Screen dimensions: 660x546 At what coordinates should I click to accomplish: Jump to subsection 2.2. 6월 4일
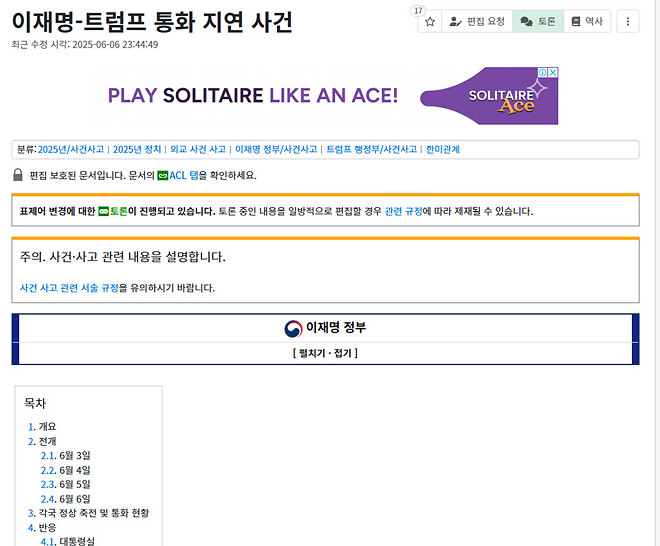[65, 470]
